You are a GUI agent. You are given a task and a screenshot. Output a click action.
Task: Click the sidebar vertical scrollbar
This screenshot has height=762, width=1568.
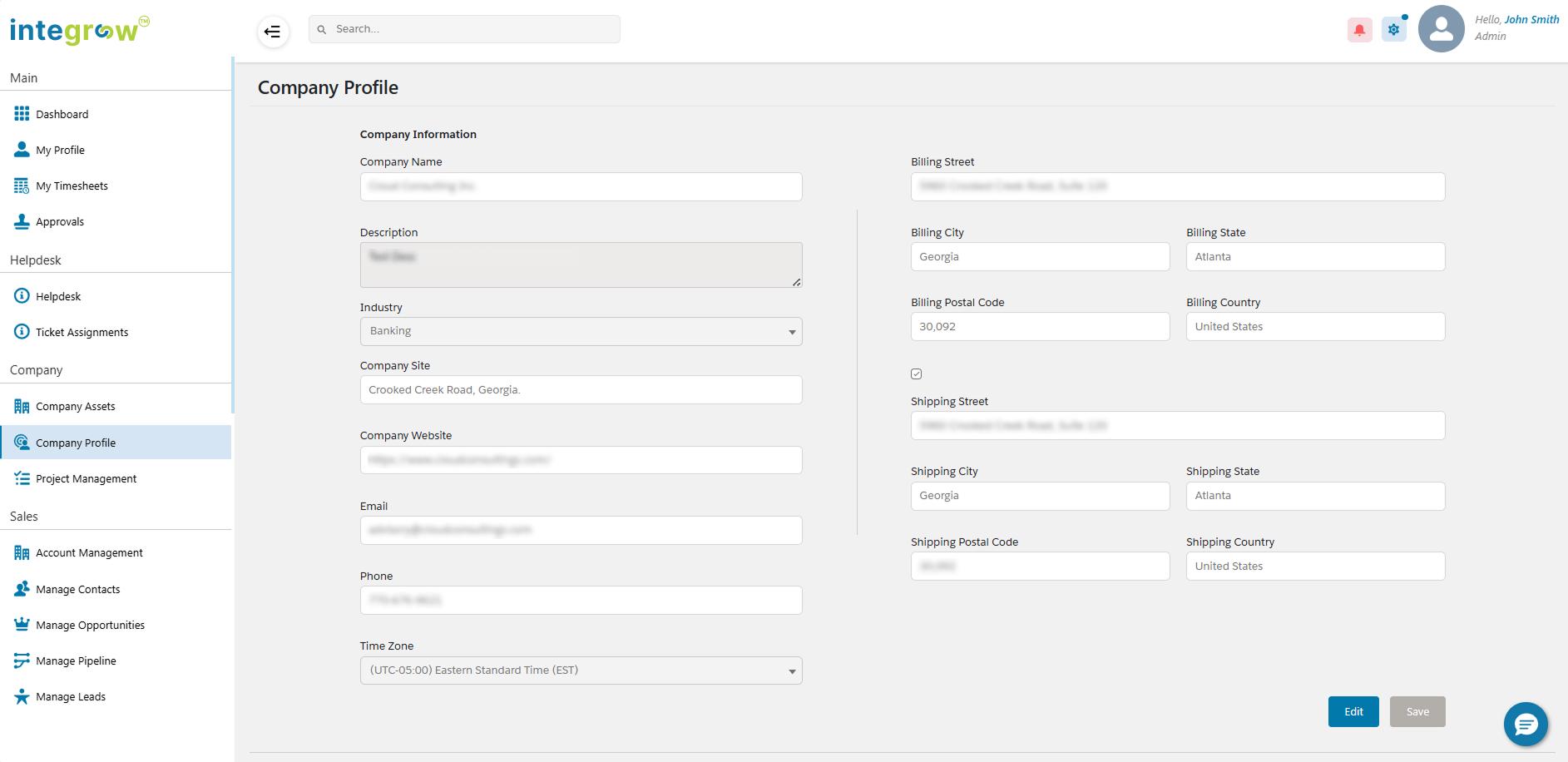coord(233,235)
